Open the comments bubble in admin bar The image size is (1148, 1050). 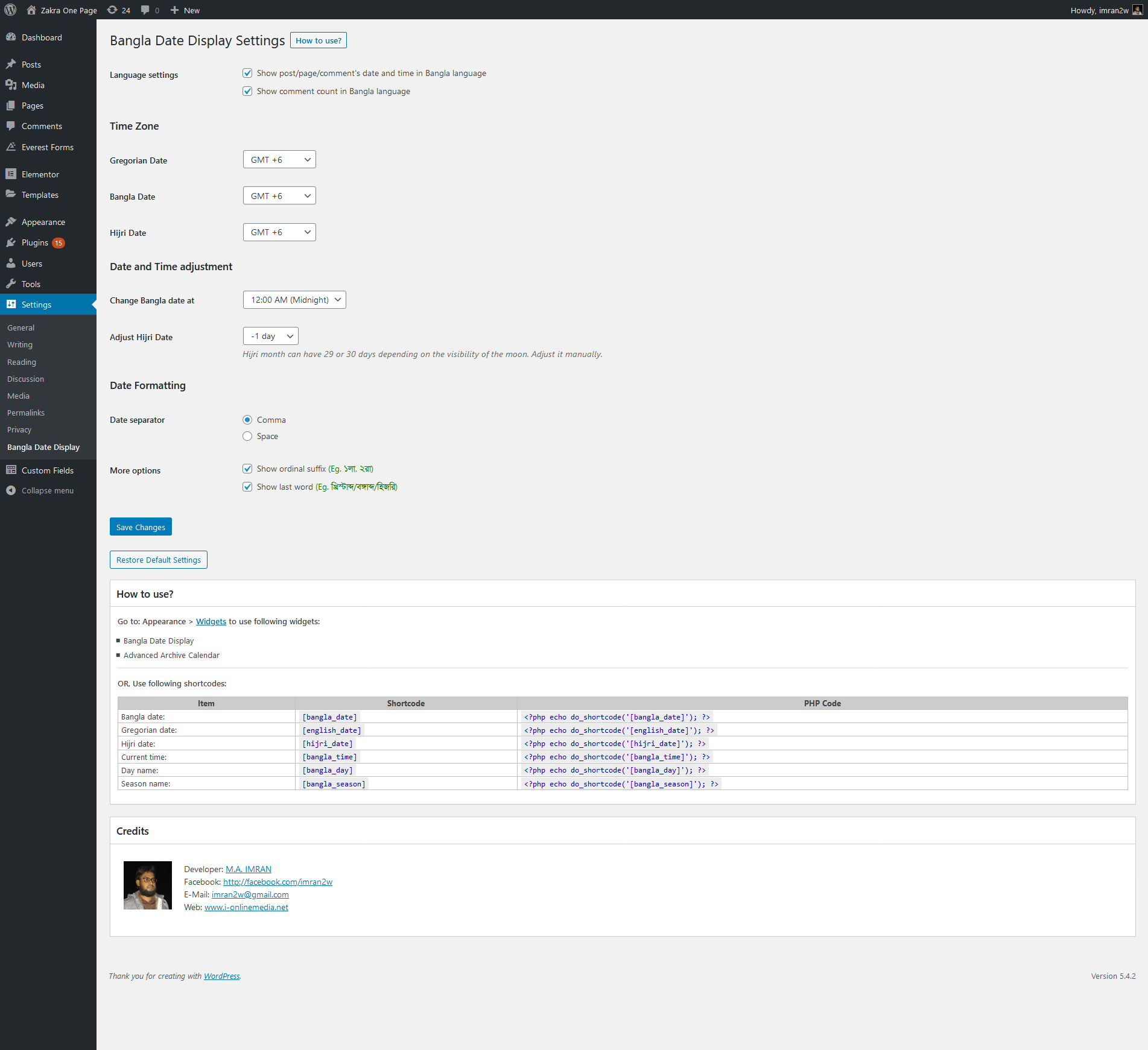pos(145,10)
